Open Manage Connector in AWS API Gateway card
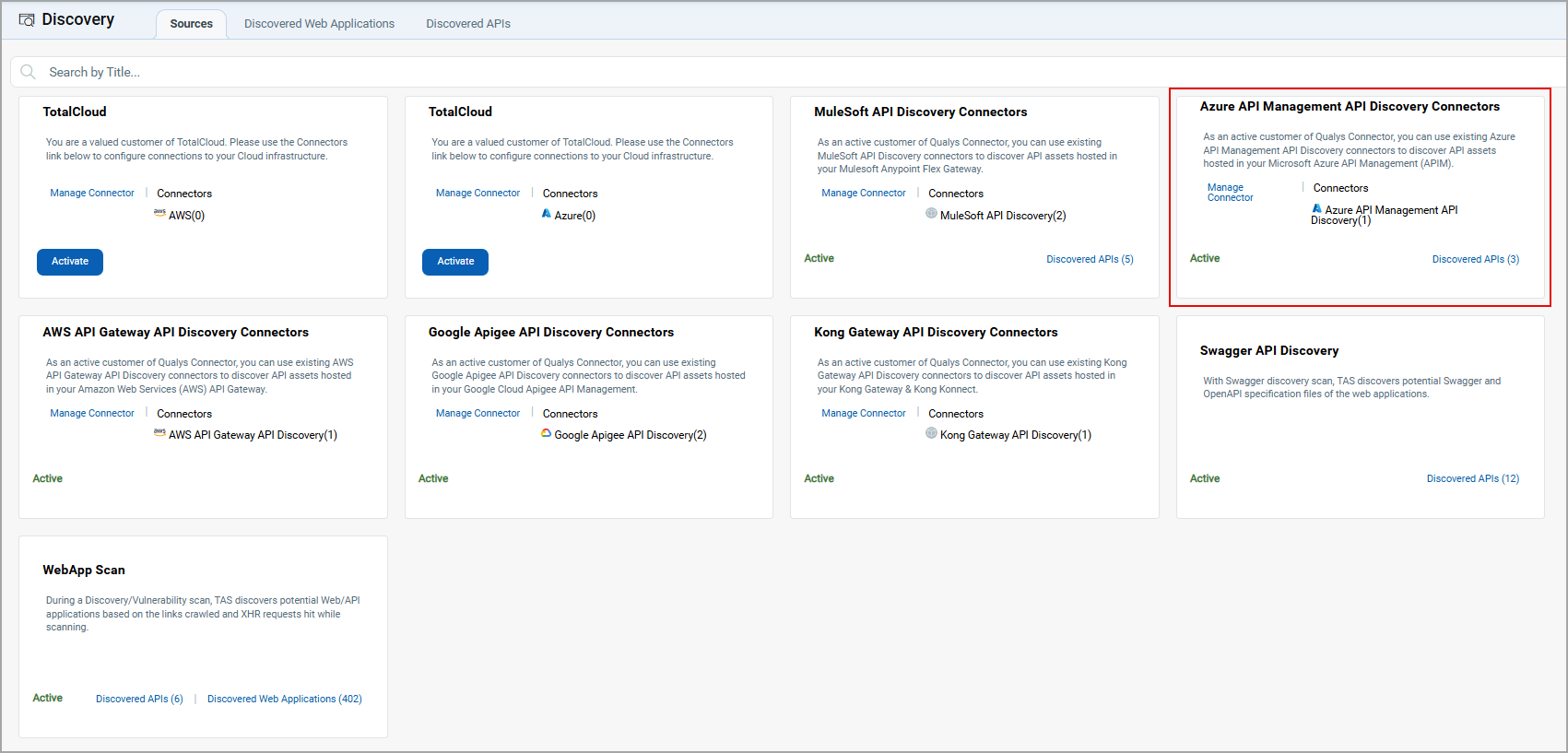 pos(92,414)
